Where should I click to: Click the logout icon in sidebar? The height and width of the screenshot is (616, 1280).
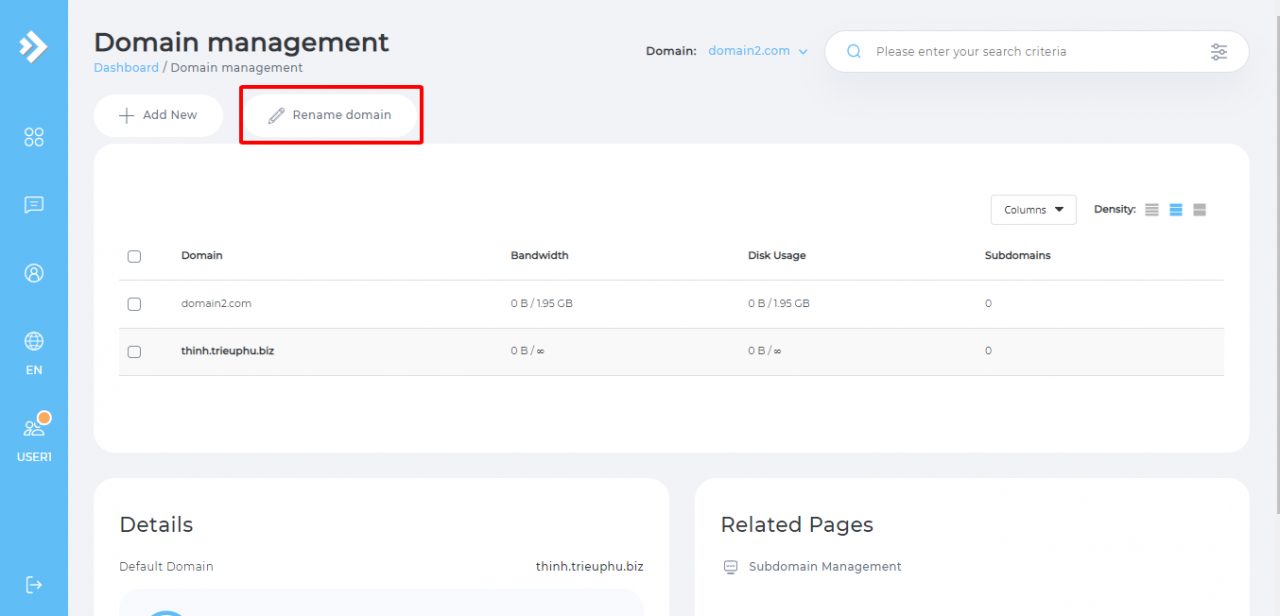coord(34,584)
